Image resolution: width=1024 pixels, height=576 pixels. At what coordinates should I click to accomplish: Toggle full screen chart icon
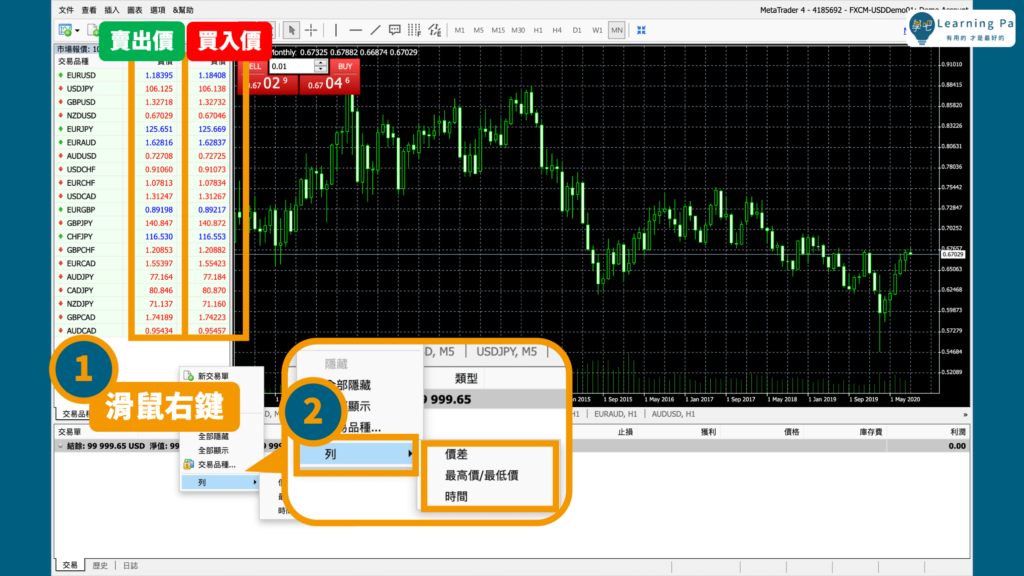641,30
